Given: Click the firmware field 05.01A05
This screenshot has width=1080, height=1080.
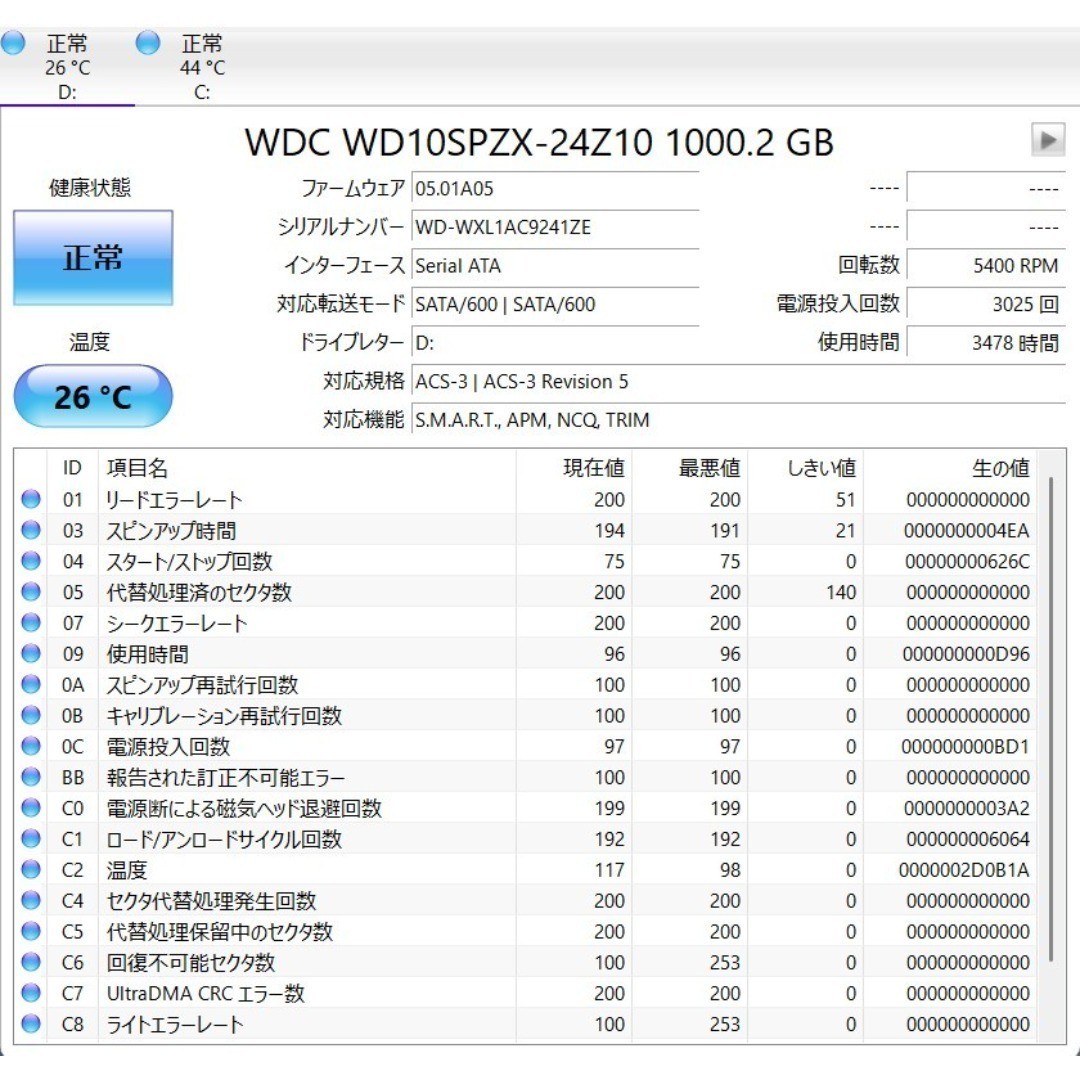Looking at the screenshot, I should 555,188.
